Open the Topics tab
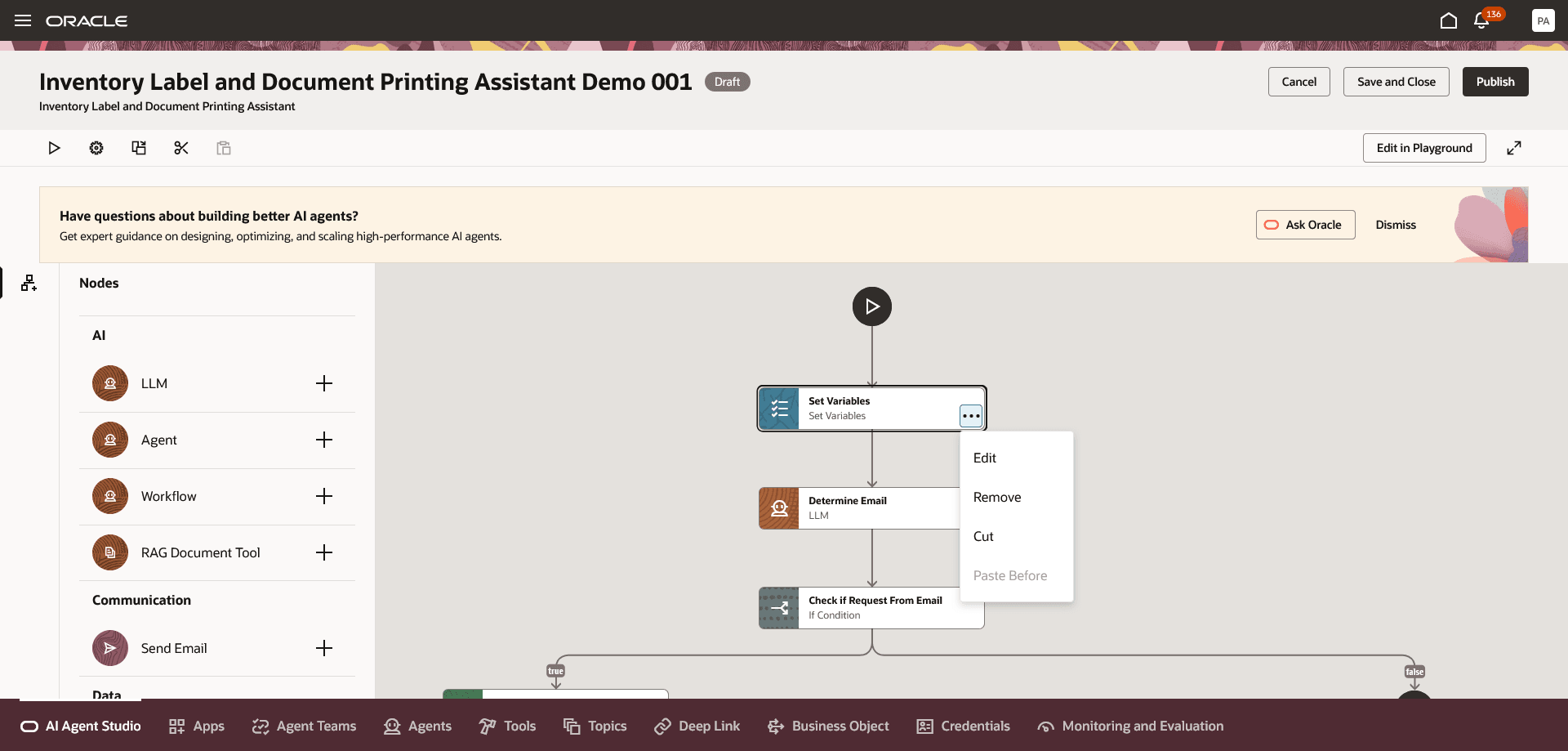This screenshot has height=751, width=1568. tap(595, 726)
